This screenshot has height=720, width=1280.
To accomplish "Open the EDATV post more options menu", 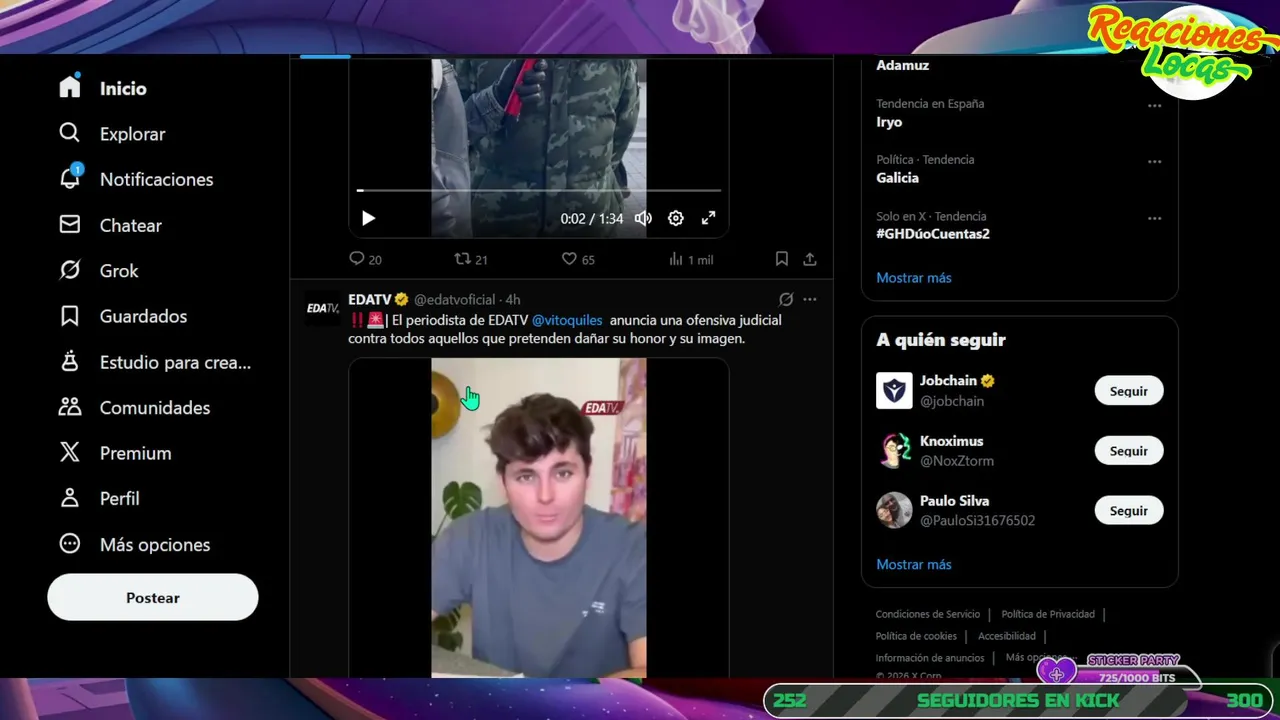I will pos(810,299).
